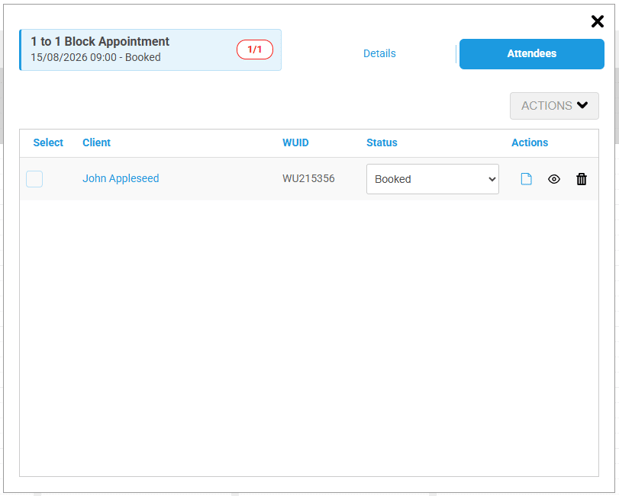Viewport: 619px width, 496px height.
Task: Click the Actions column header
Action: (x=530, y=143)
